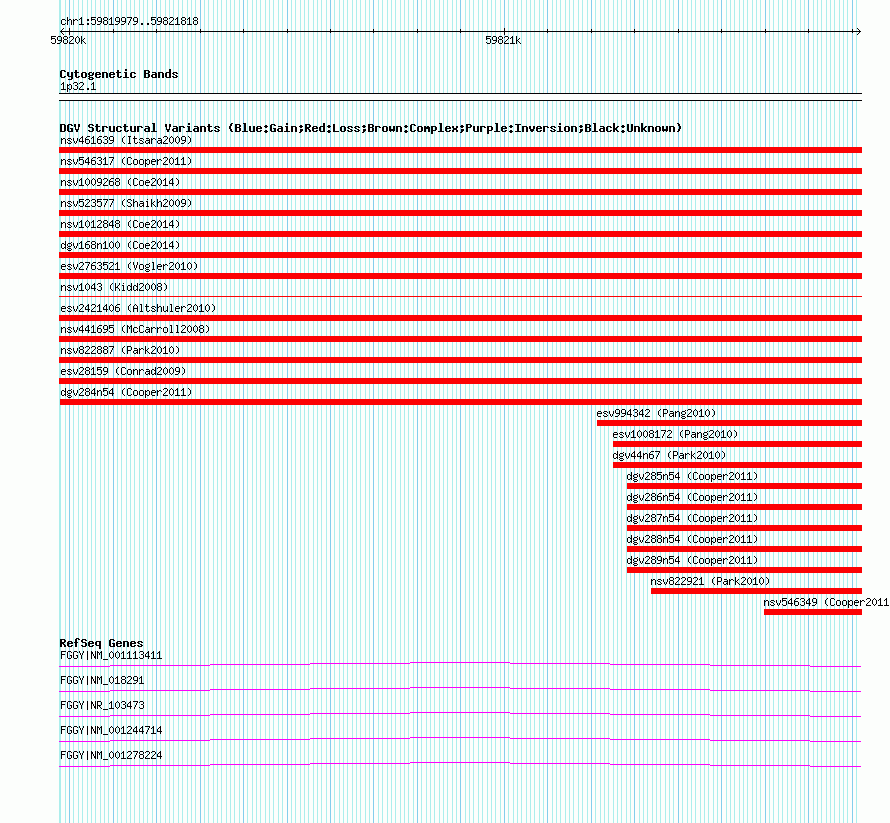Open variant nsv822887 (Park2010) label
The width and height of the screenshot is (890, 823).
[x=120, y=350]
